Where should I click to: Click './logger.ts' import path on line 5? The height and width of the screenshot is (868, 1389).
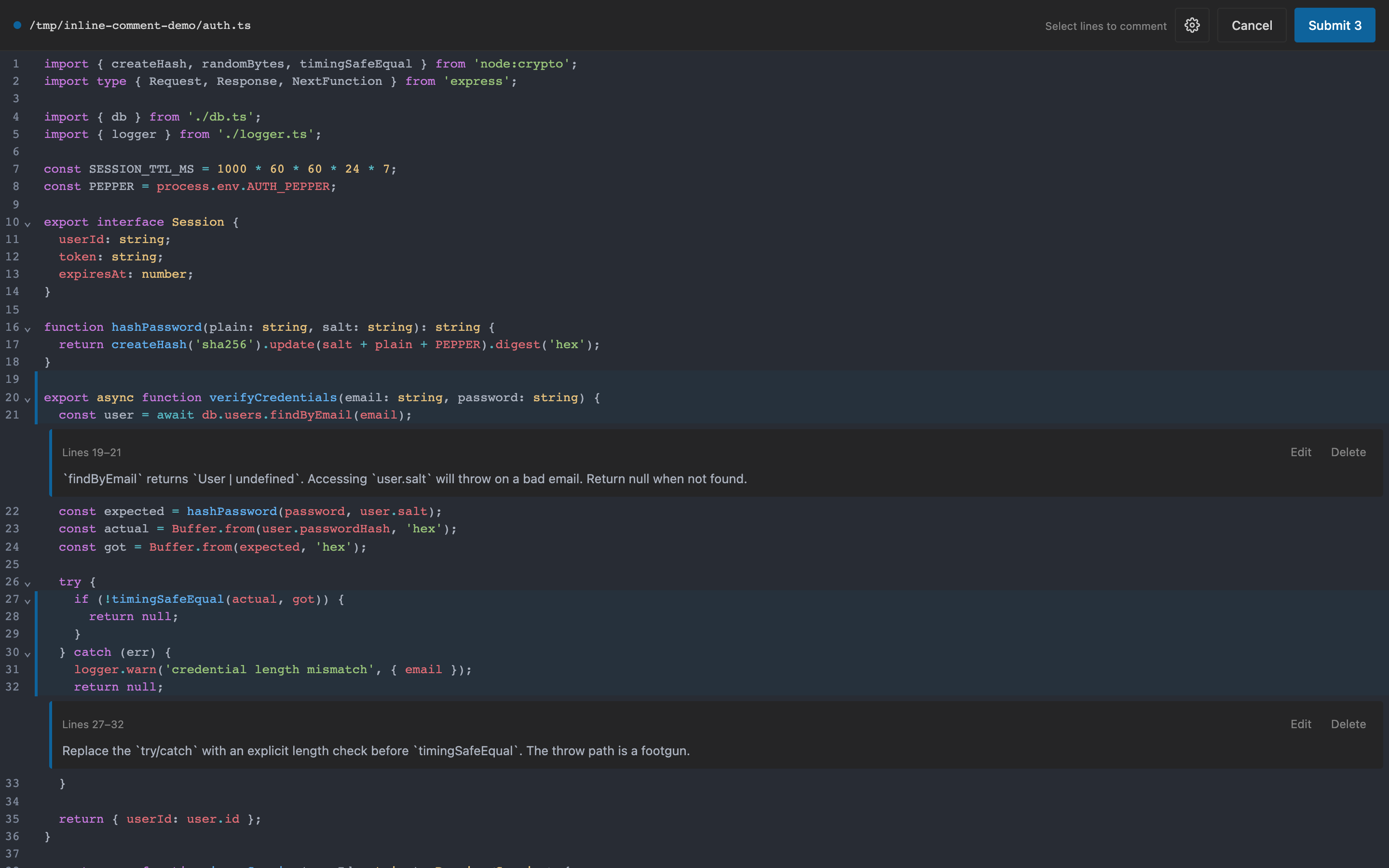[x=266, y=134]
